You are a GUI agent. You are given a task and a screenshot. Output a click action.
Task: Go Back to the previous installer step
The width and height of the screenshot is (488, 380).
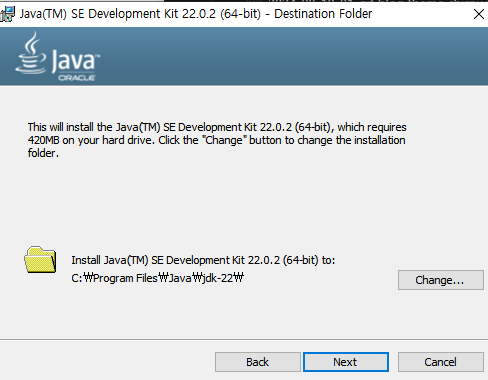(258, 362)
